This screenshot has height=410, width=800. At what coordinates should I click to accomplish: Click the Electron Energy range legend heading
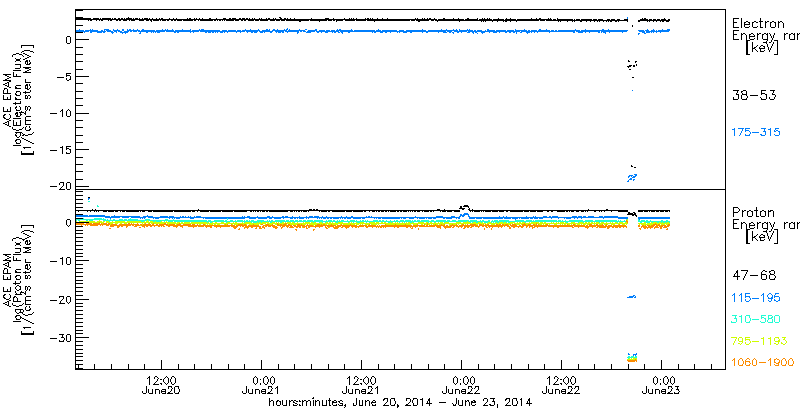(765, 36)
